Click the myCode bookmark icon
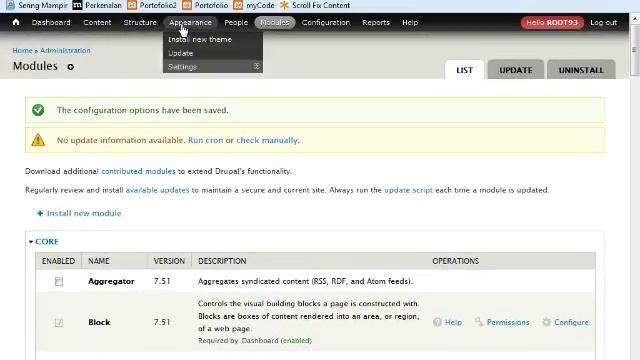This screenshot has width=640, height=360. click(x=238, y=5)
